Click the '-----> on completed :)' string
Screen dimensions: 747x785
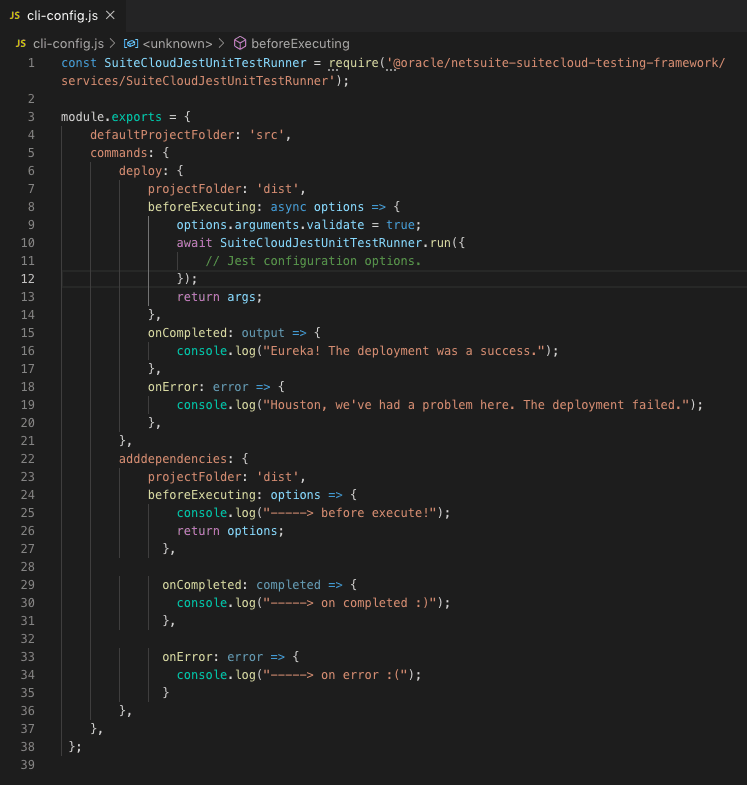click(x=349, y=603)
